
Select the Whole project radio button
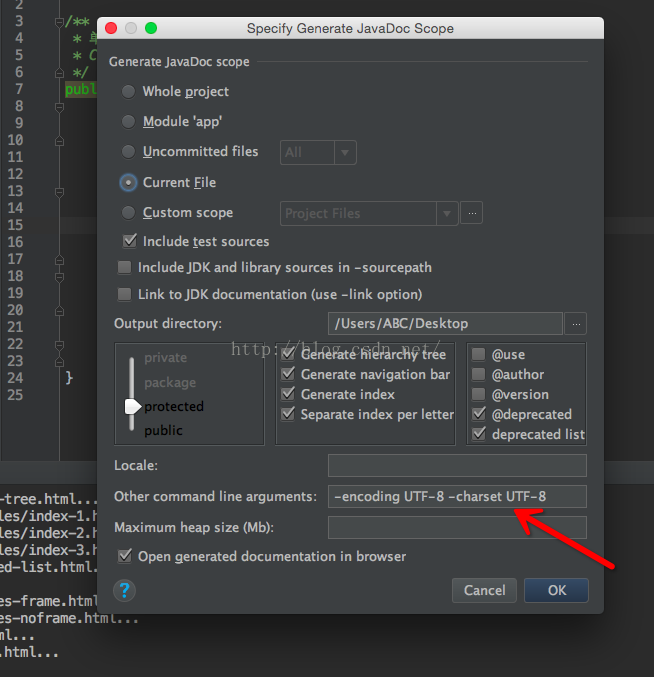(128, 92)
